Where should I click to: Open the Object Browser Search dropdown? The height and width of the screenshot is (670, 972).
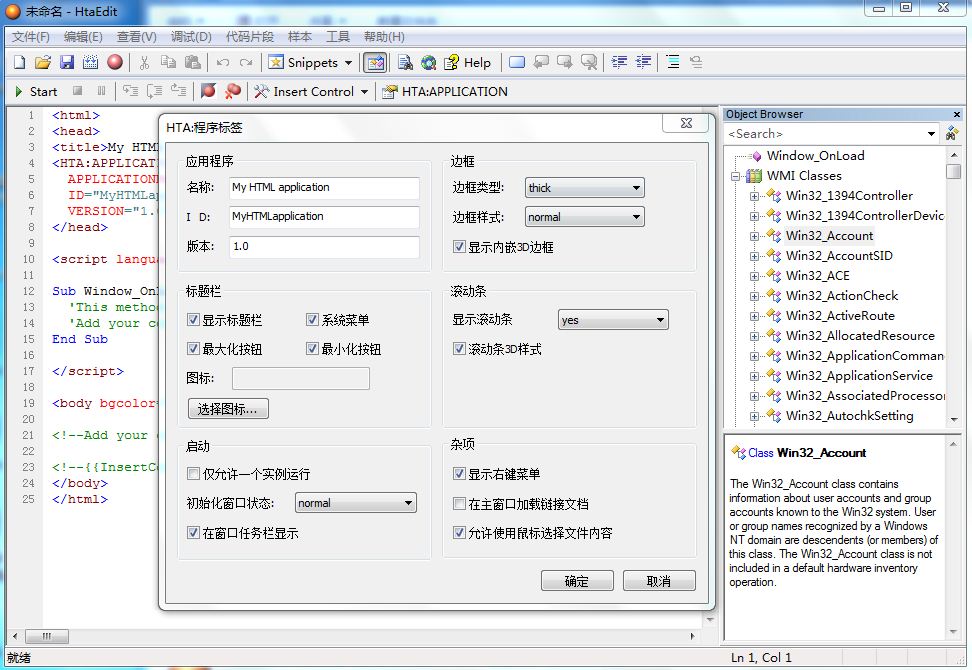pos(931,134)
